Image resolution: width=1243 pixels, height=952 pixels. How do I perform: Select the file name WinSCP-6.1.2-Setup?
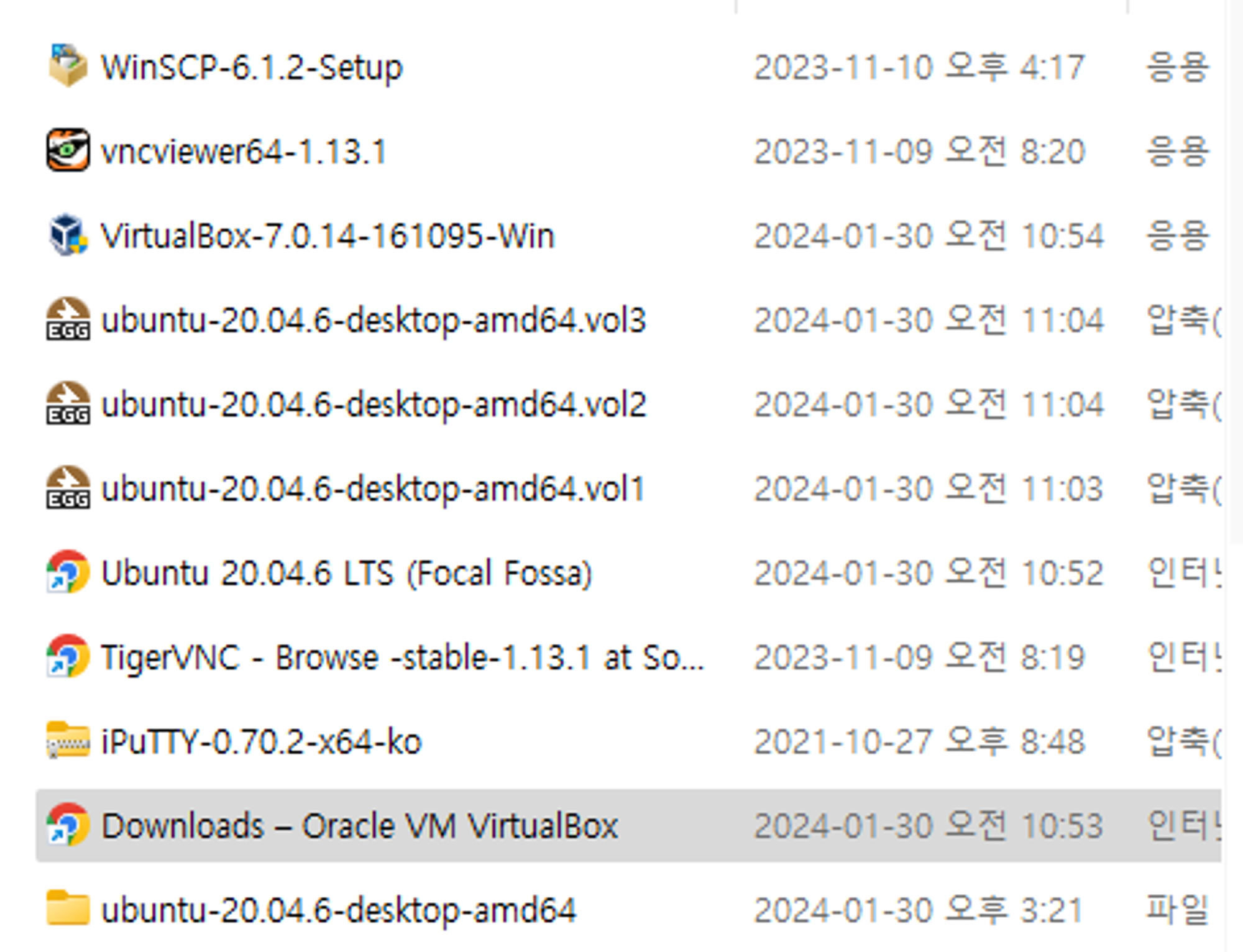[252, 67]
